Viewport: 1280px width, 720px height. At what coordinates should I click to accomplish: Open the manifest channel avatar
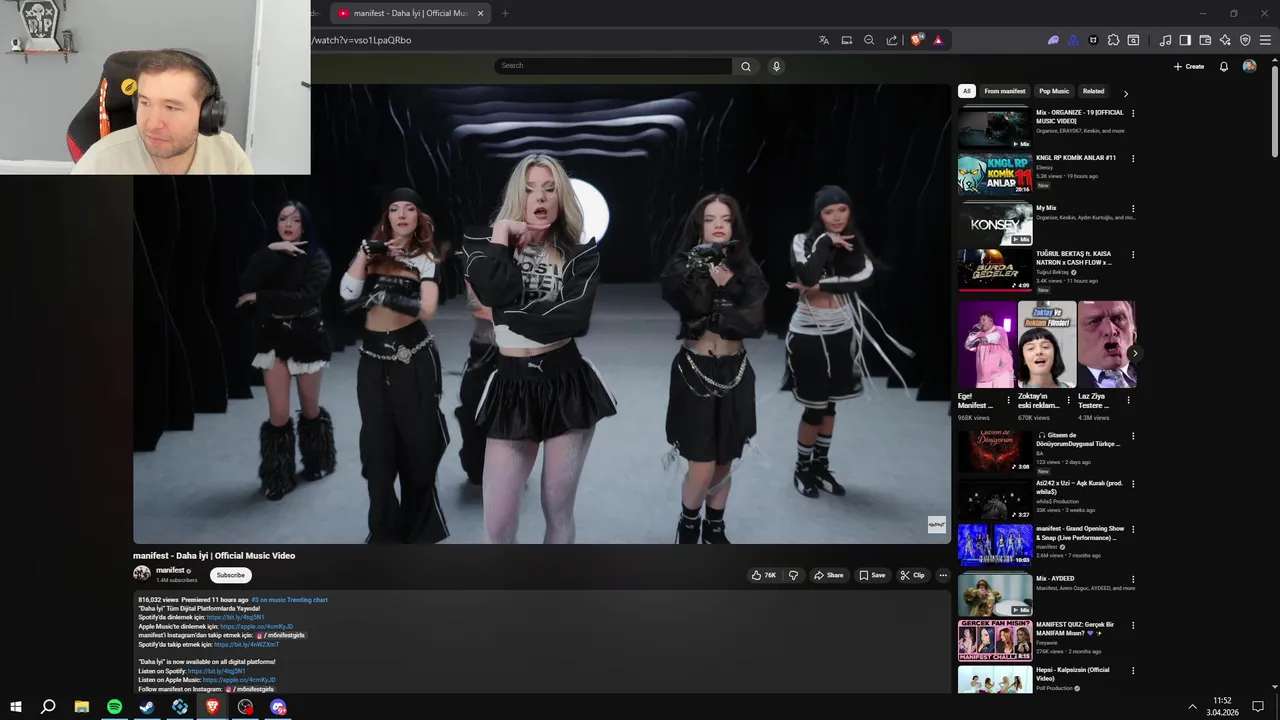(x=142, y=574)
